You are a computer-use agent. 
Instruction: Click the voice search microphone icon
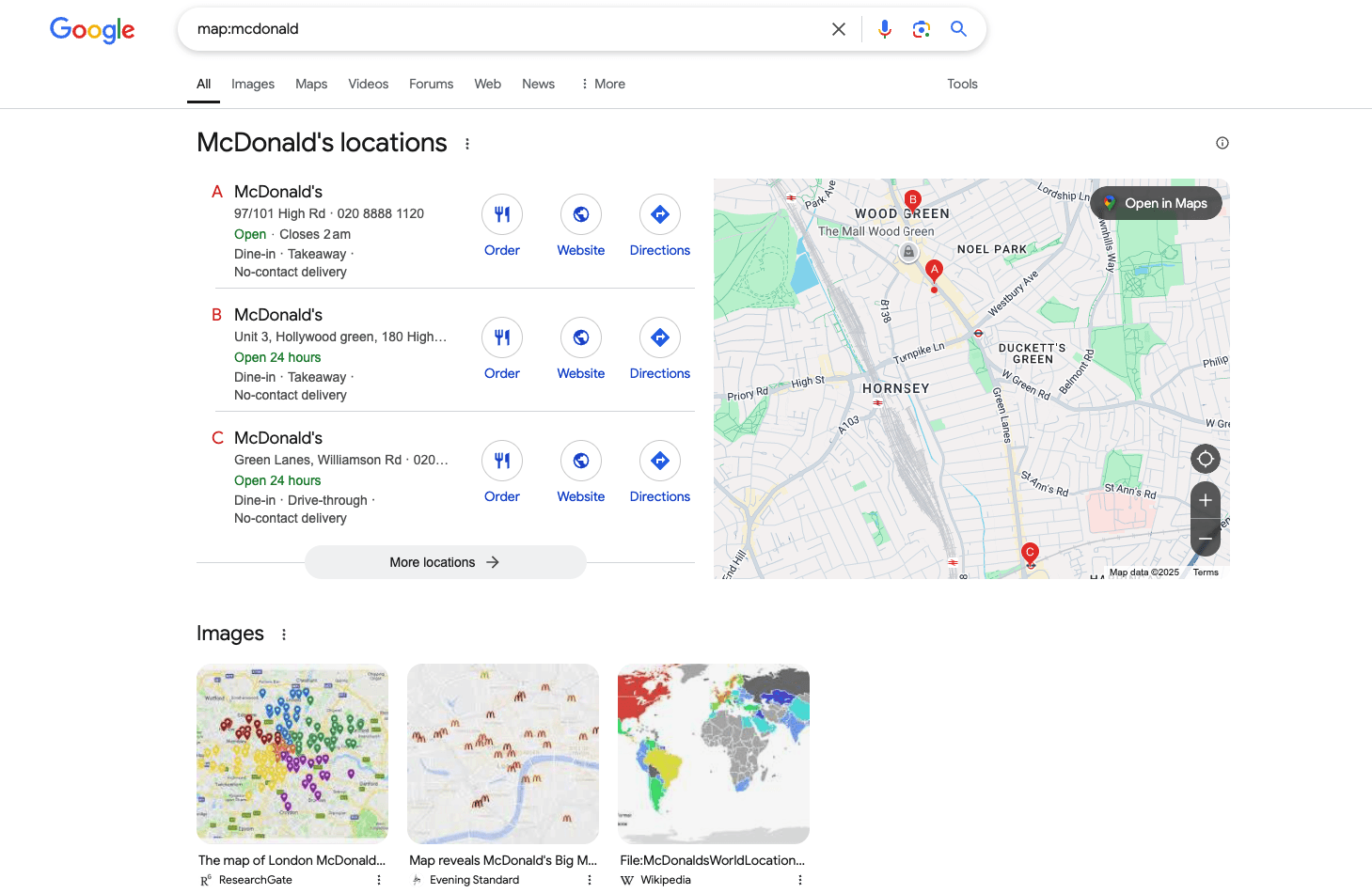click(x=884, y=29)
